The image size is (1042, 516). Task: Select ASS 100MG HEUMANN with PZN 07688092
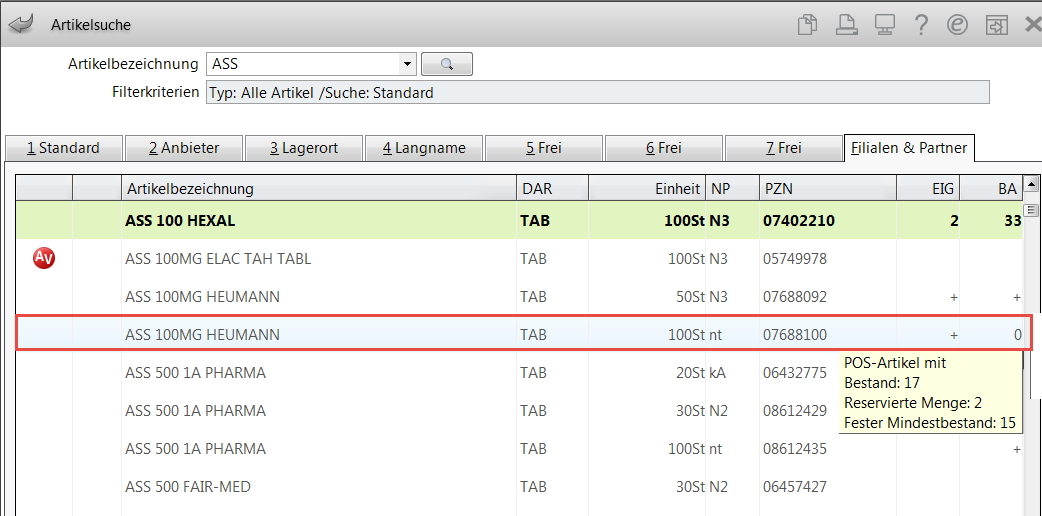pos(519,297)
